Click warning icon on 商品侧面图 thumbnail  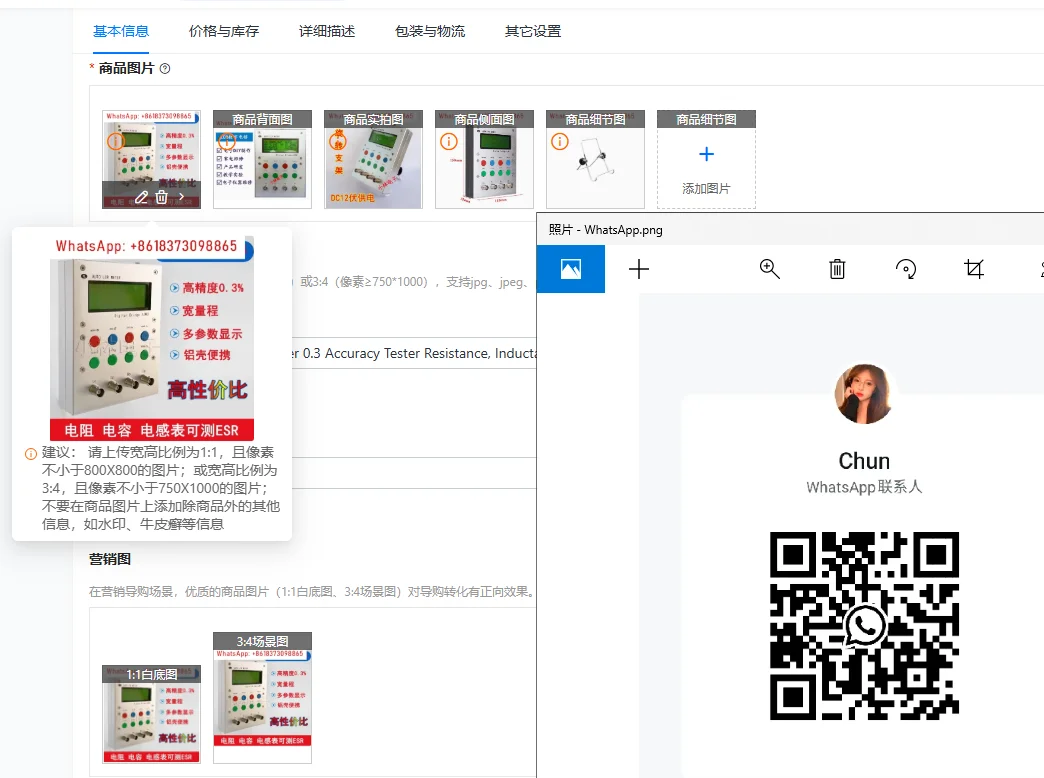[x=449, y=141]
